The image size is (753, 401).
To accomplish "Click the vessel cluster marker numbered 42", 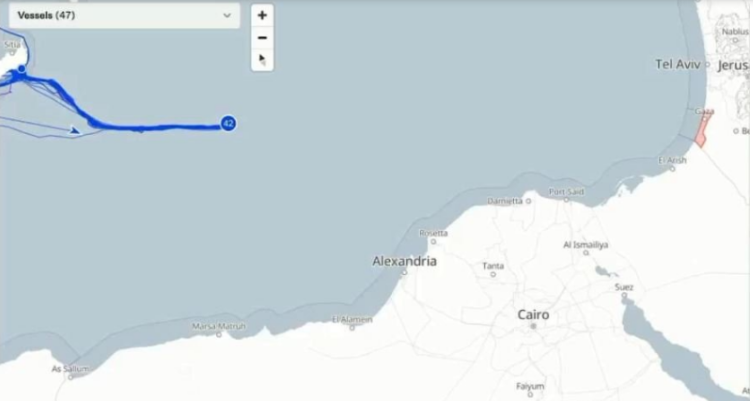I will [x=228, y=123].
